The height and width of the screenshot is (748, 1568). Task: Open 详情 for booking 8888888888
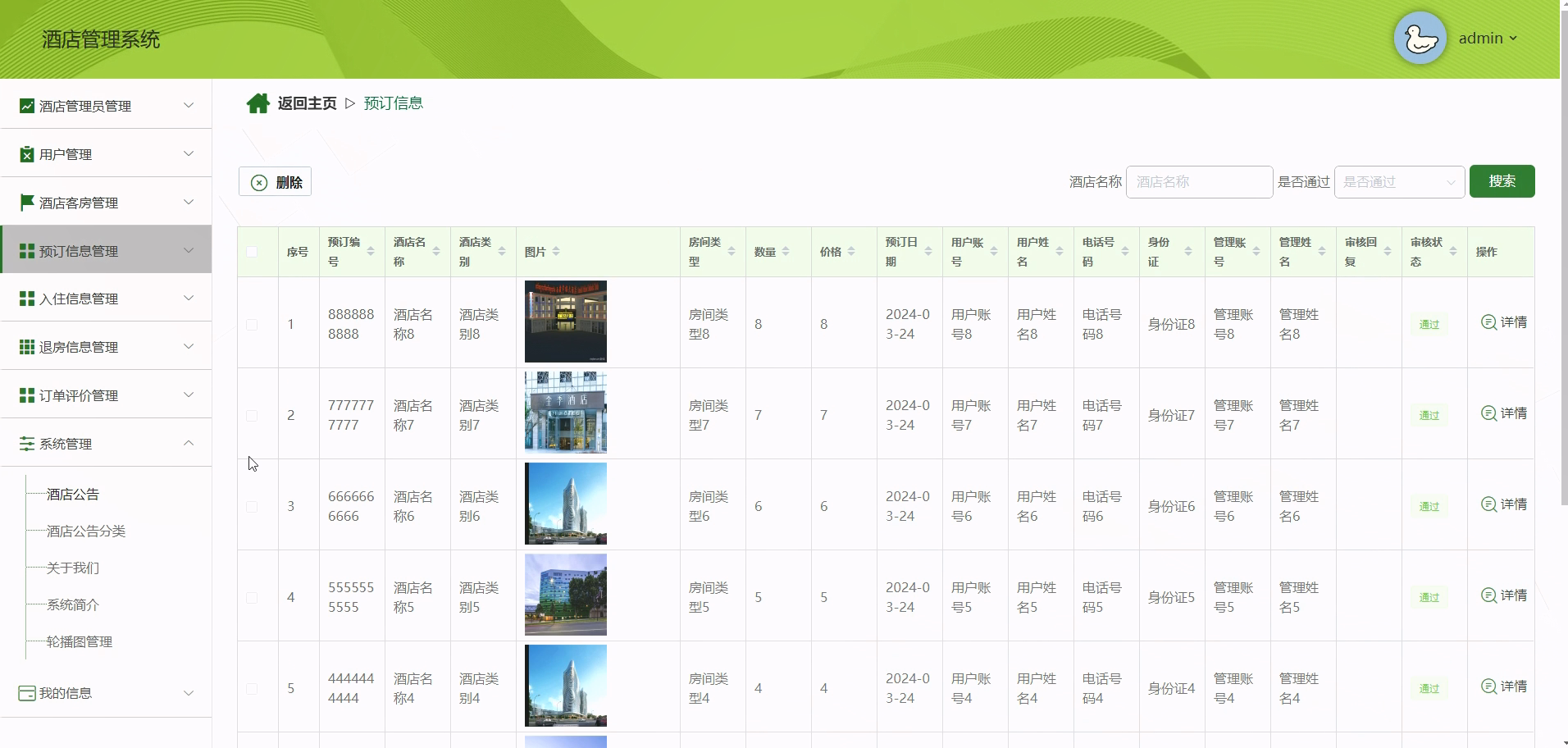[1504, 322]
